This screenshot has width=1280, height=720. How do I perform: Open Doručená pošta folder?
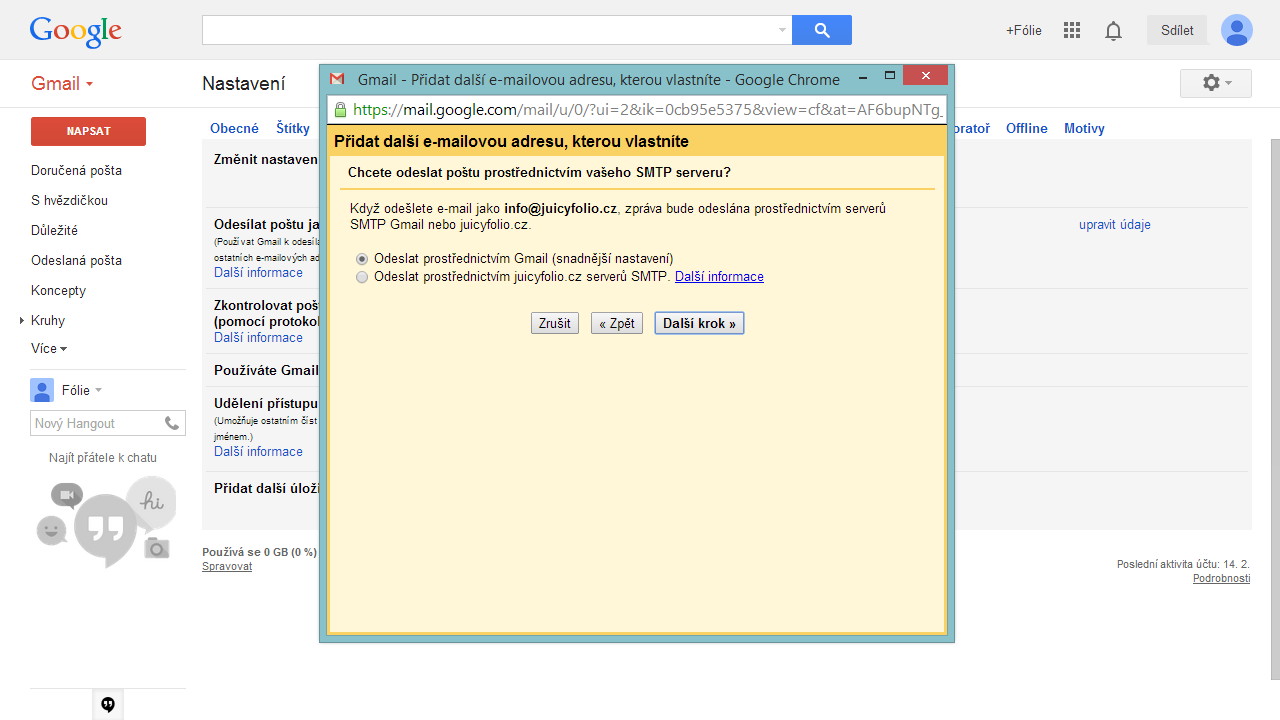point(76,170)
